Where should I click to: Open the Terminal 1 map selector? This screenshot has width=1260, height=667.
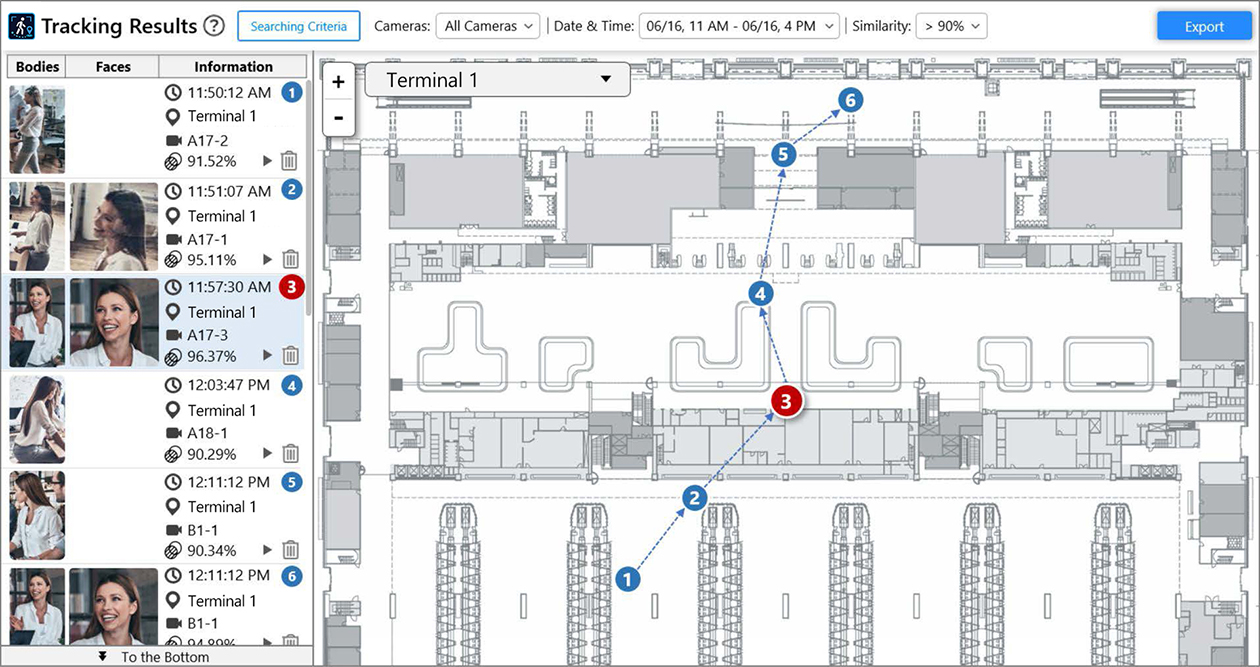pyautogui.click(x=497, y=79)
